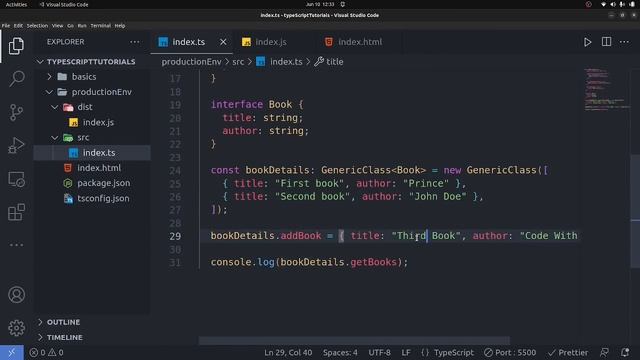Click the horizontal editor scrollbar
Viewport: 640px width, 360px height.
354,340
